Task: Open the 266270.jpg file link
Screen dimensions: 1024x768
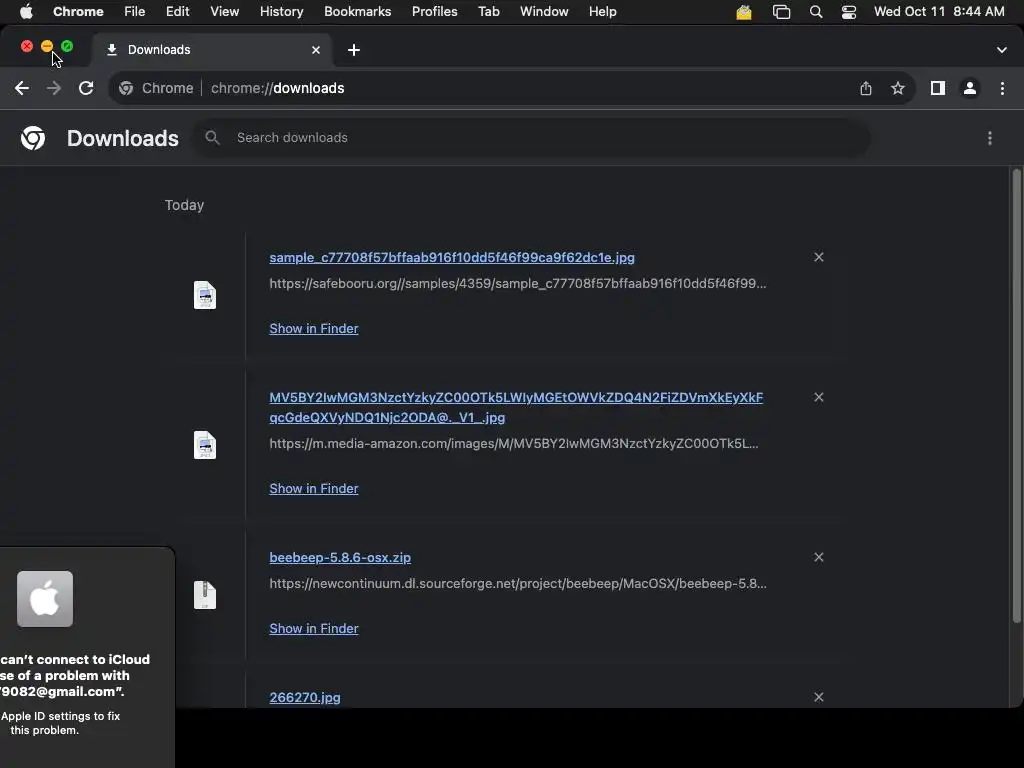Action: pos(305,697)
